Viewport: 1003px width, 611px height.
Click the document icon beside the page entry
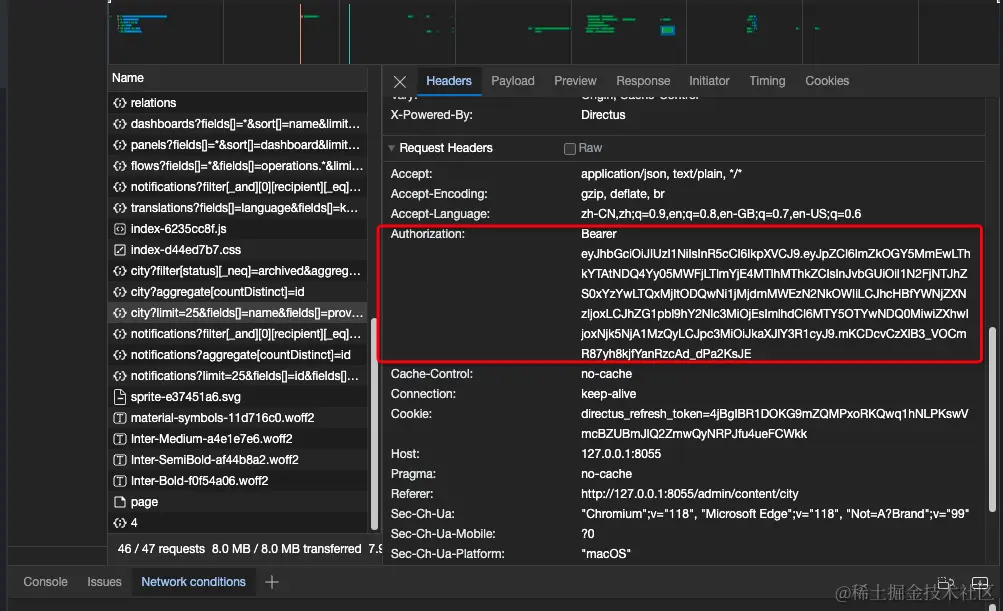pyautogui.click(x=122, y=501)
